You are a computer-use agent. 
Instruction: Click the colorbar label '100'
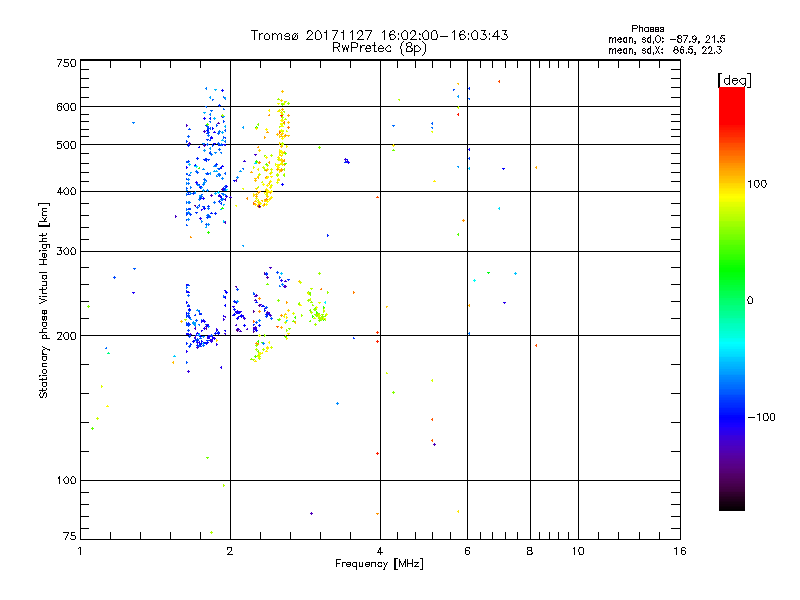[x=757, y=184]
